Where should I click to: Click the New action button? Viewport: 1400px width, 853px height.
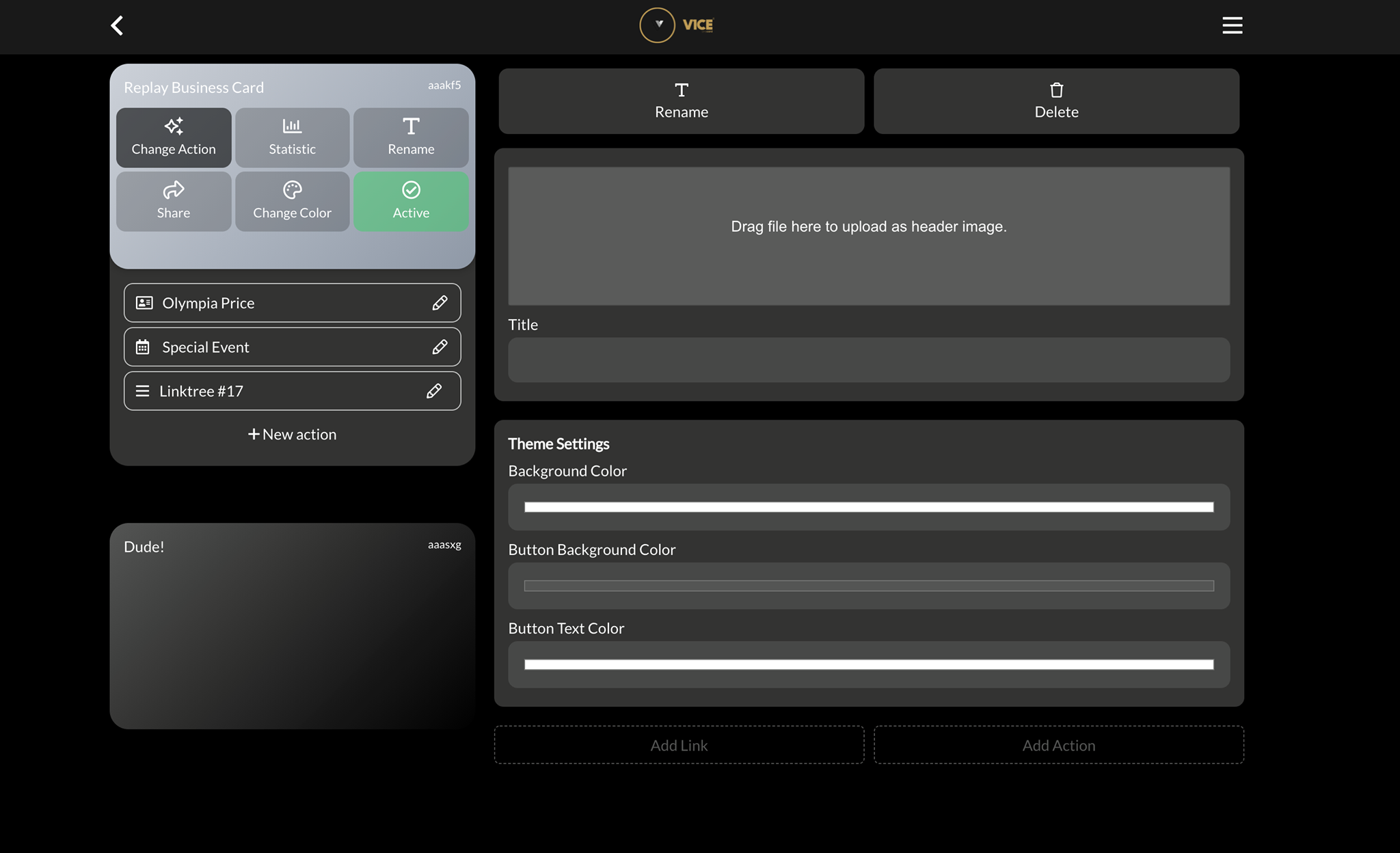292,433
